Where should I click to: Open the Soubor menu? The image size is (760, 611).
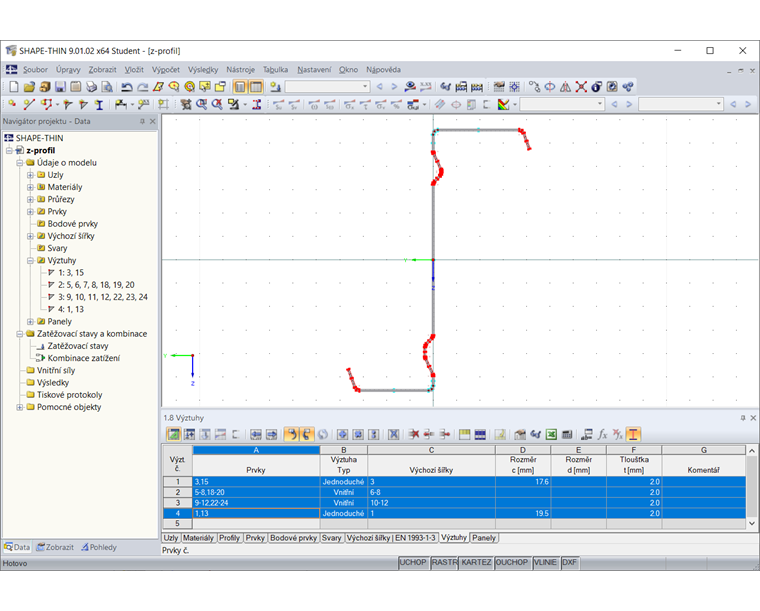click(35, 70)
